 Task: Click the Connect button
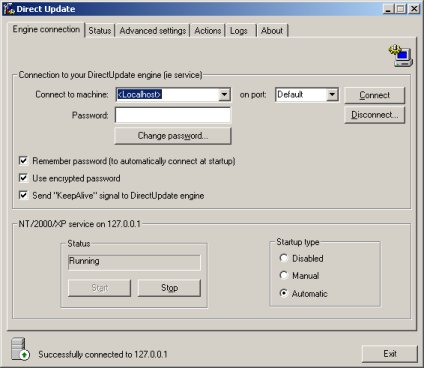(375, 95)
